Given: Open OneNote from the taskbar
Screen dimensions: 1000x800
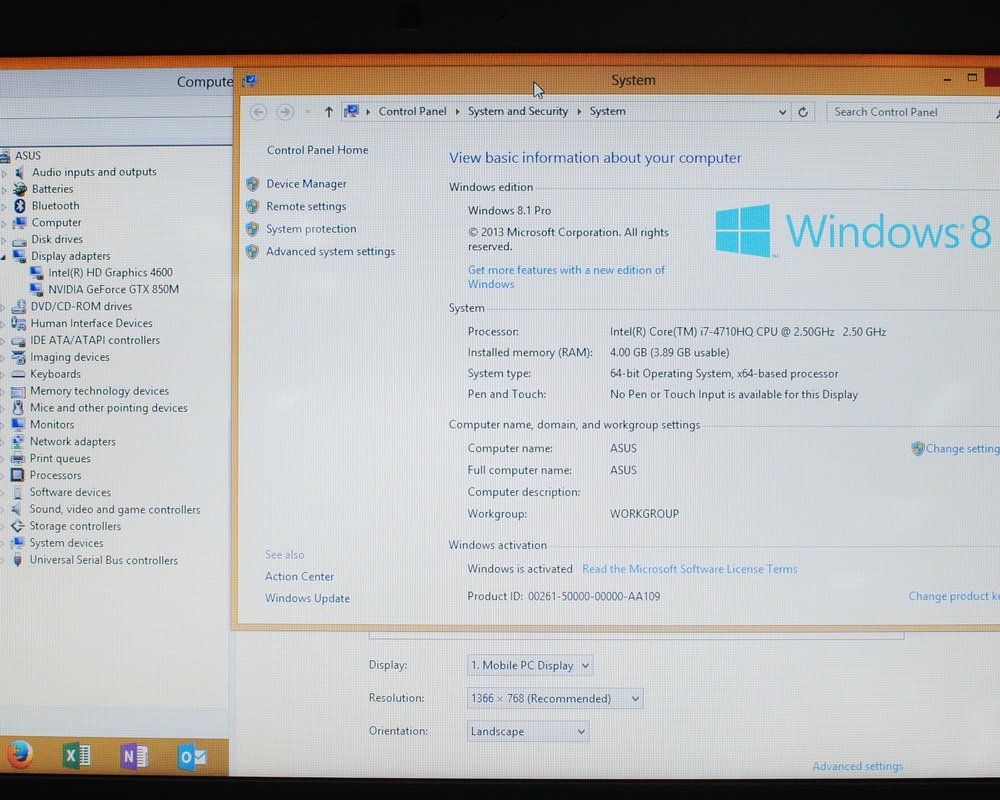Looking at the screenshot, I should (x=134, y=757).
